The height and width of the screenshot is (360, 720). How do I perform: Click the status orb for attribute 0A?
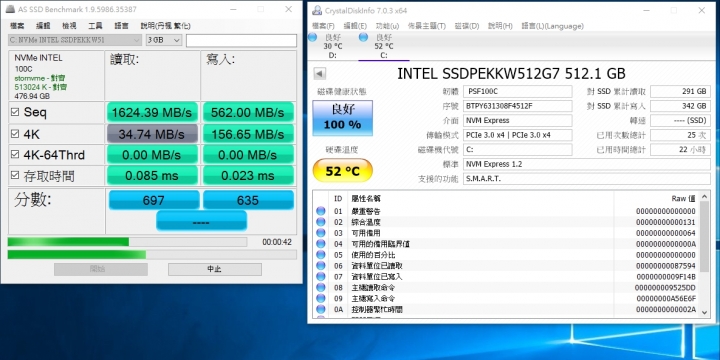point(321,309)
